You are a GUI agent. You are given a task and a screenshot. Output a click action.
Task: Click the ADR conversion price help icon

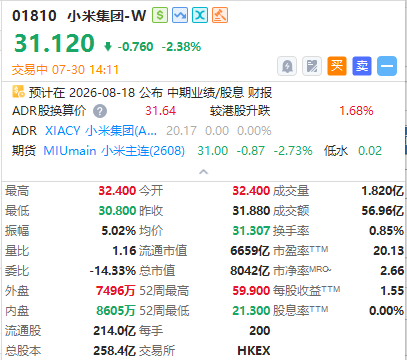(x=100, y=111)
